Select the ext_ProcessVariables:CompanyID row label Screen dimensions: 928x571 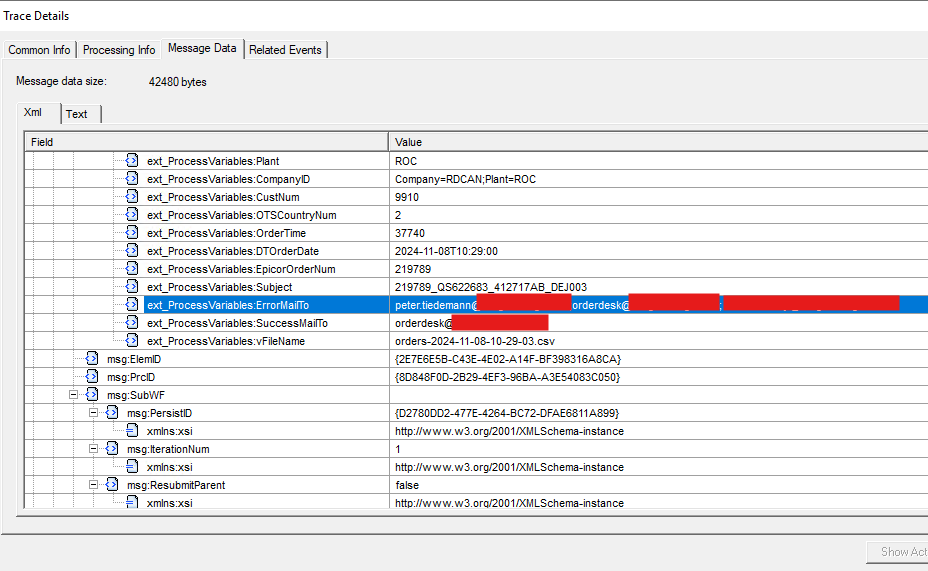point(228,179)
